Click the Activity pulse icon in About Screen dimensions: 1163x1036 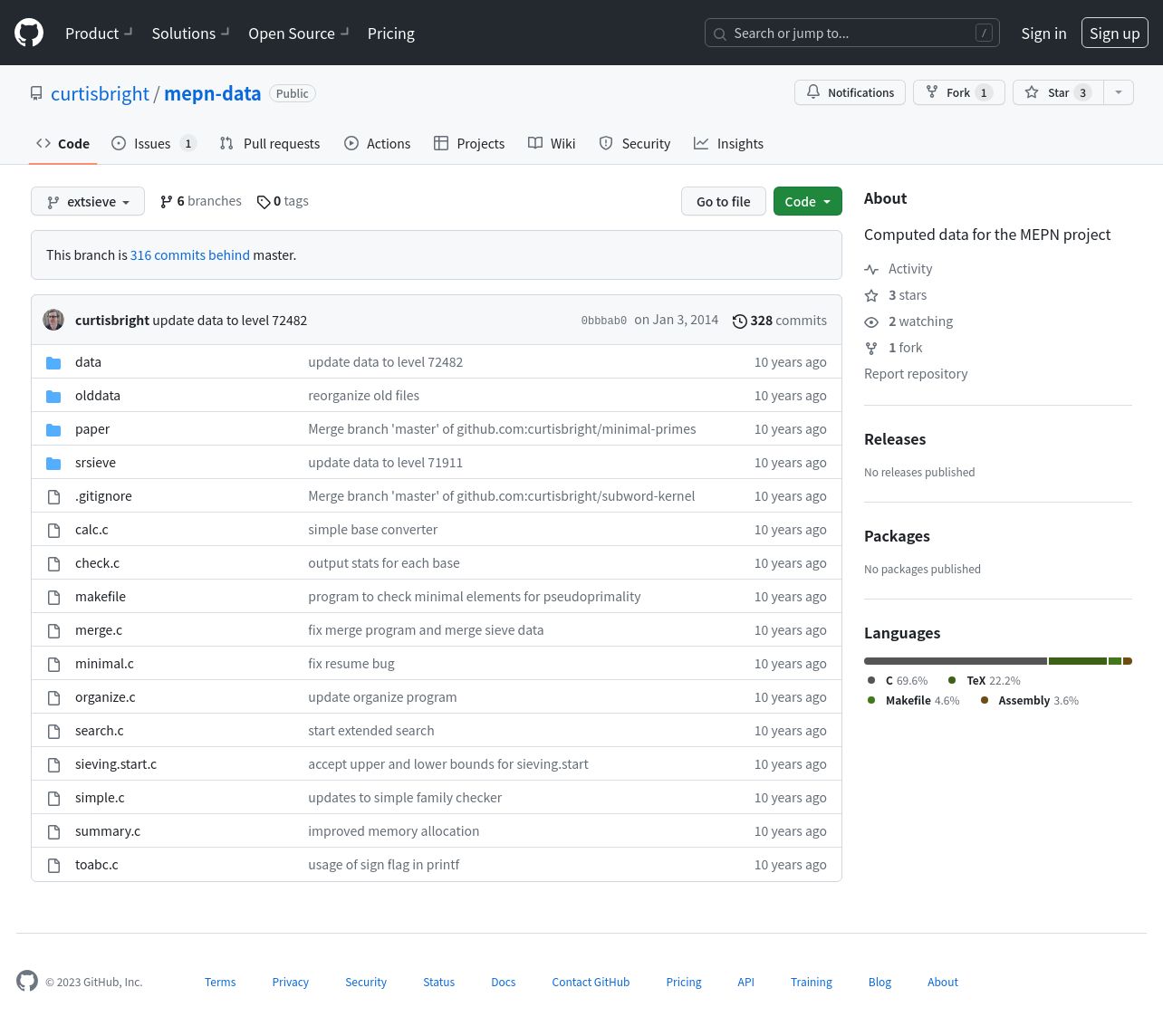tap(871, 269)
